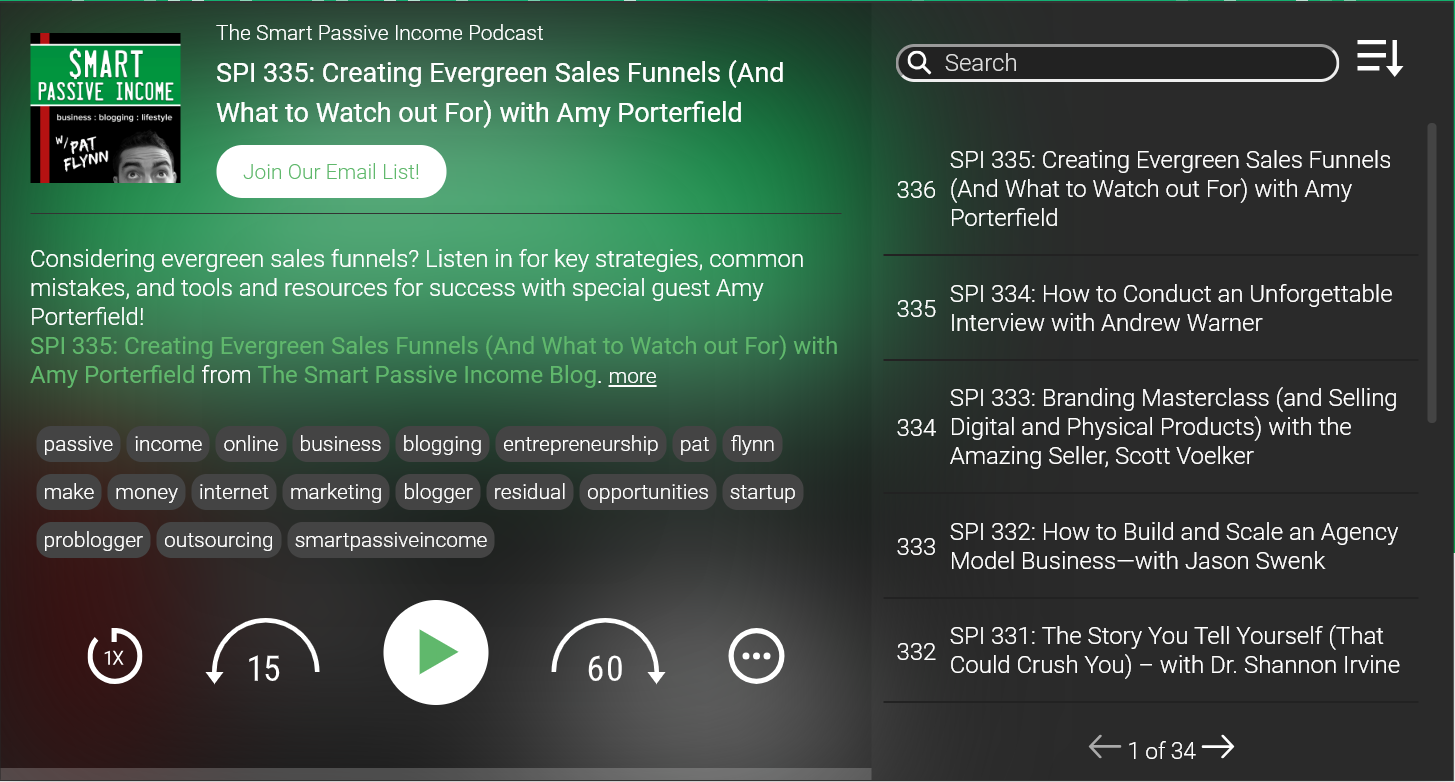The height and width of the screenshot is (782, 1455).
Task: Click the episode list scrollbar
Action: (x=1431, y=272)
